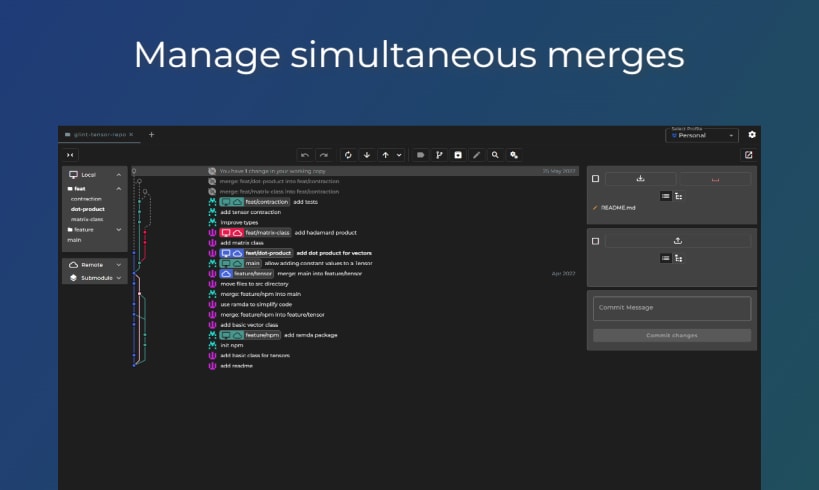Collapse the Local branches section
The image size is (819, 490).
[x=119, y=175]
